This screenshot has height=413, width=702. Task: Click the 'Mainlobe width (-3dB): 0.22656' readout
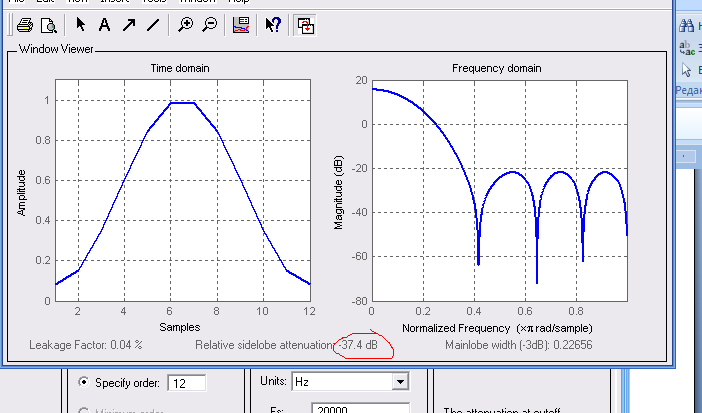click(x=518, y=345)
